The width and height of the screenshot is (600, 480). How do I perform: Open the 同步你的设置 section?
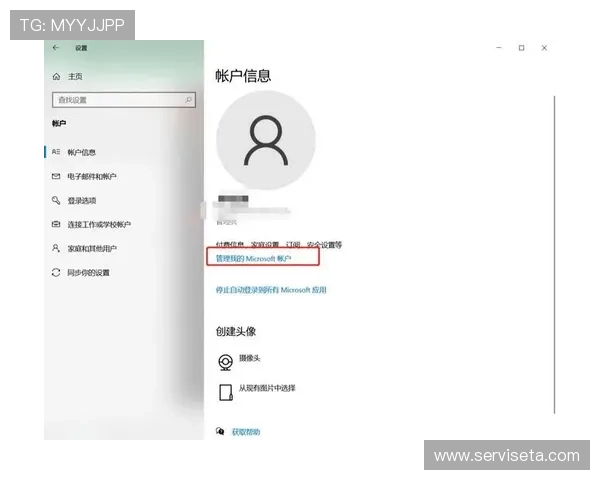tap(88, 273)
